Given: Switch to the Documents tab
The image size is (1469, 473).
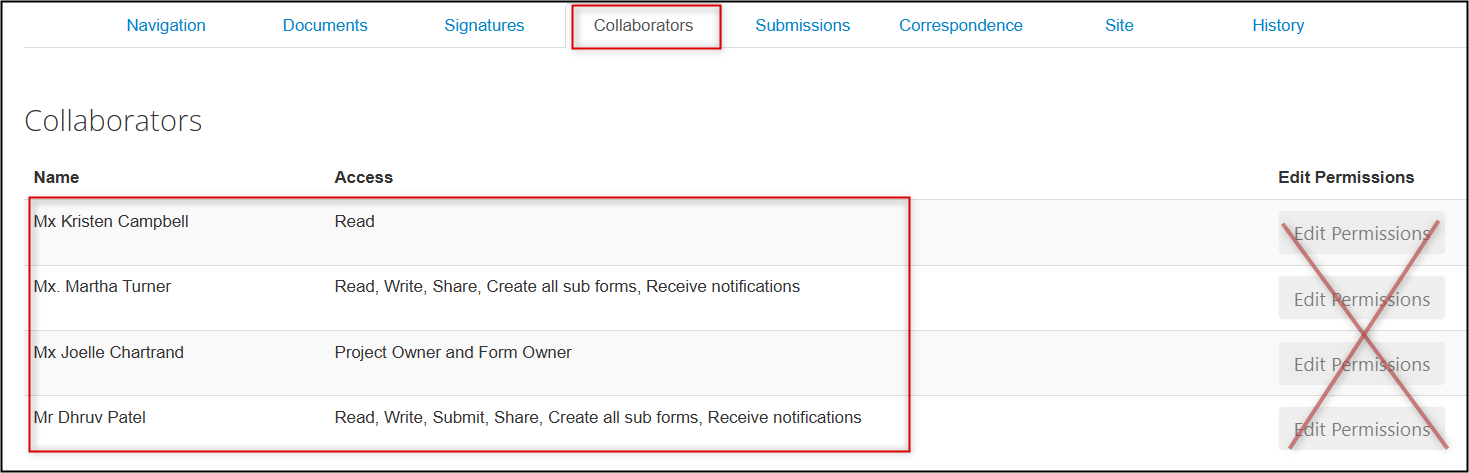Looking at the screenshot, I should 325,26.
